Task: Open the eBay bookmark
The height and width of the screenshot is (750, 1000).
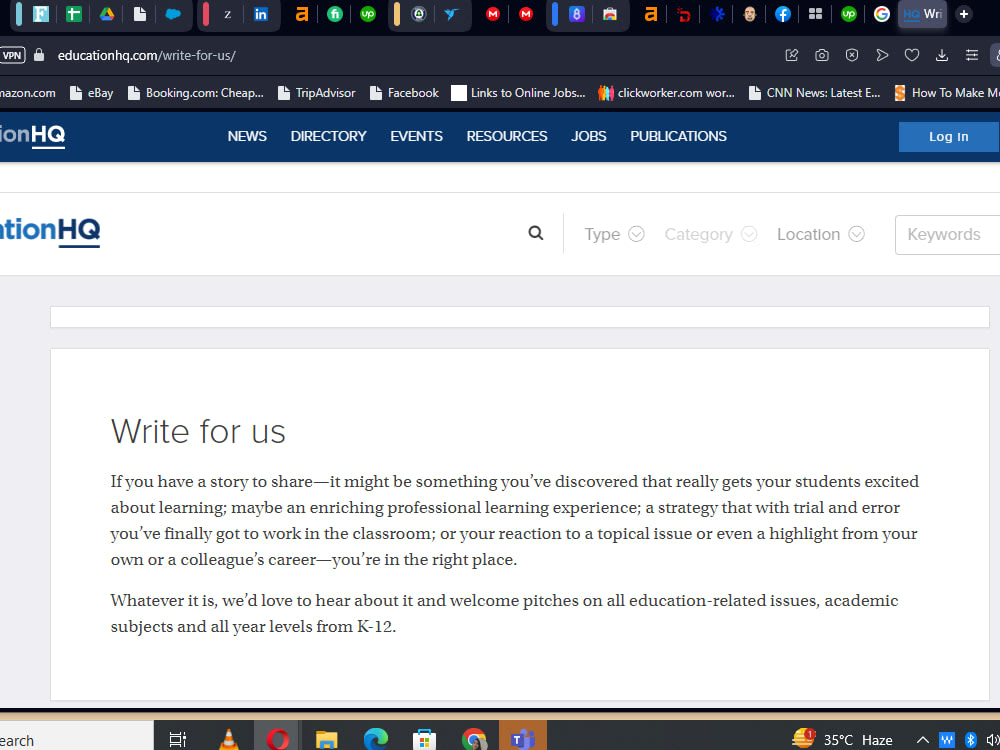Action: tap(92, 93)
